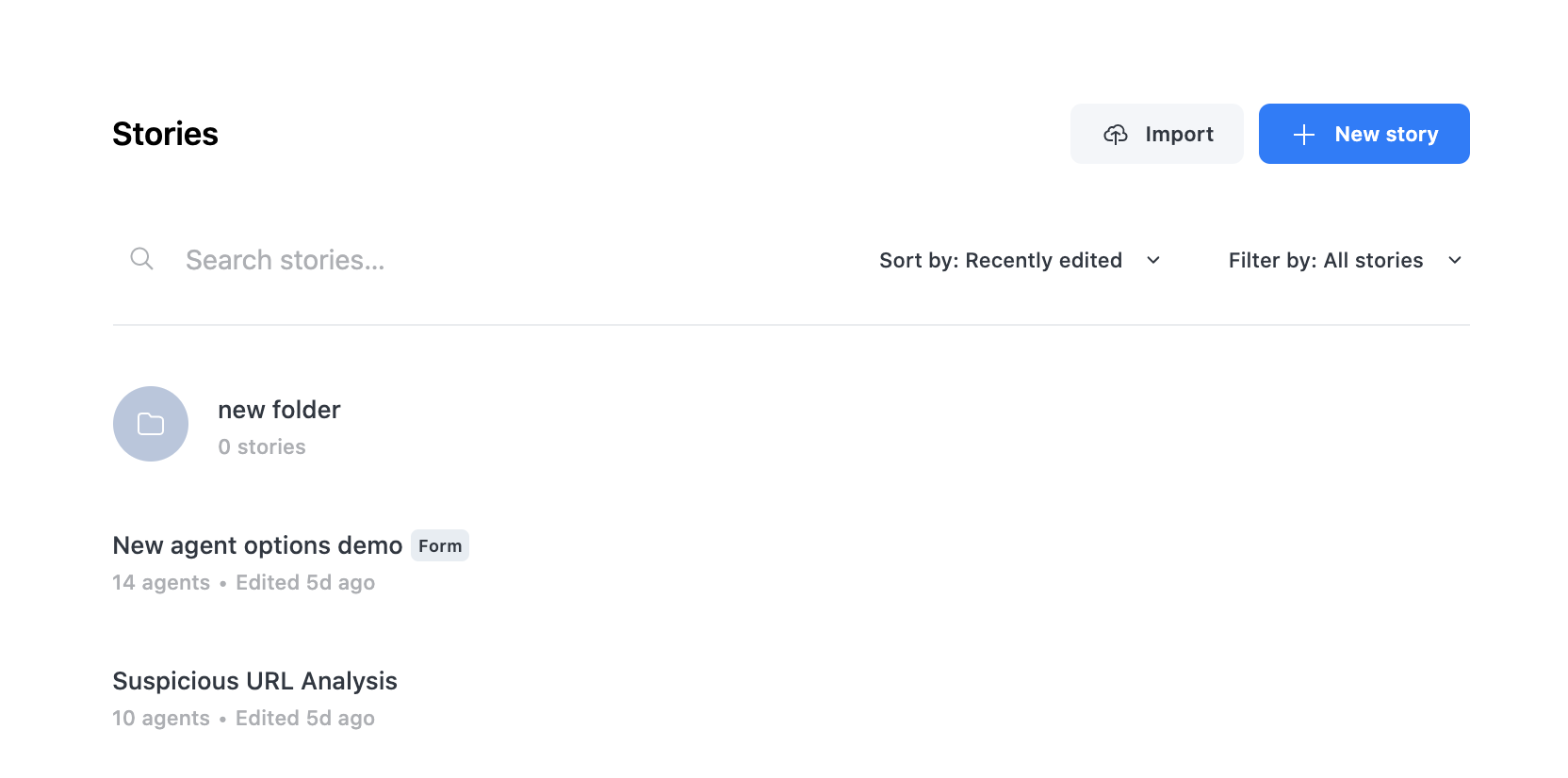1568x778 pixels.
Task: Click the 0 stories folder subtitle
Action: [262, 446]
